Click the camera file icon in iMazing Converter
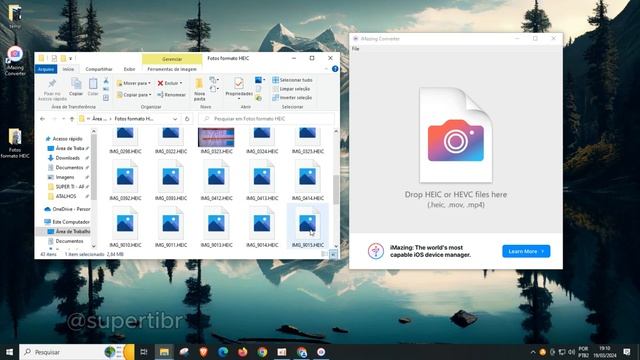640x360 pixels. [456, 135]
